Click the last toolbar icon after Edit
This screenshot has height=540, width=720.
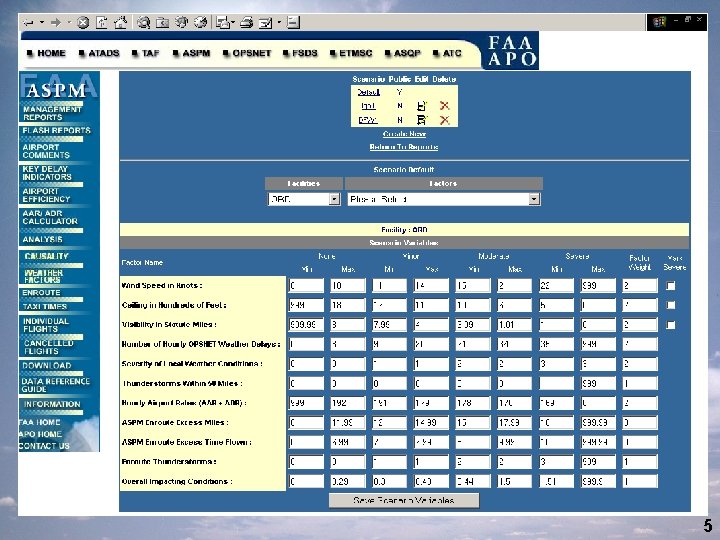293,22
